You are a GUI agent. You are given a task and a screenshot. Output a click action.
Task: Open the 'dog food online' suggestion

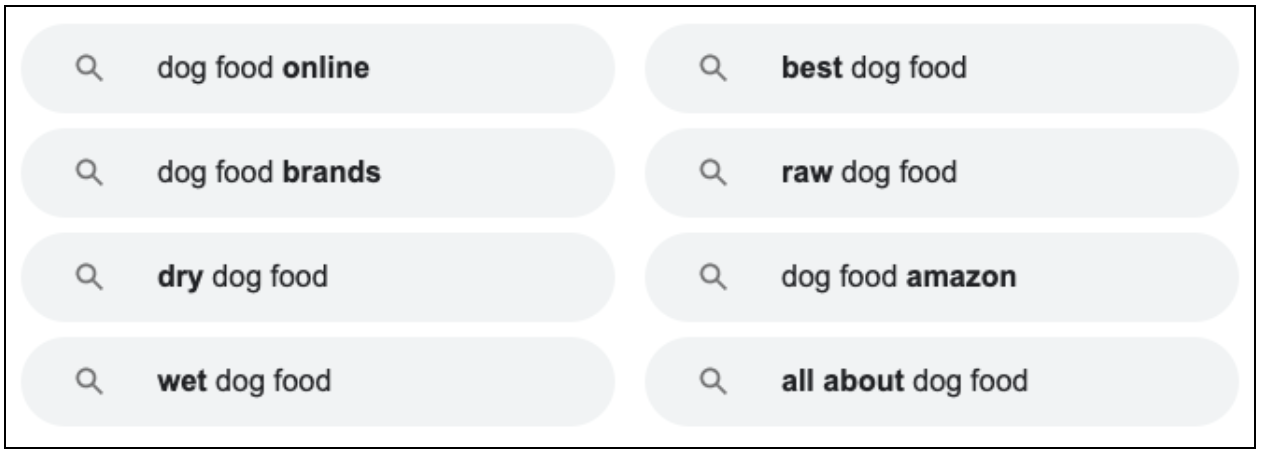(317, 69)
